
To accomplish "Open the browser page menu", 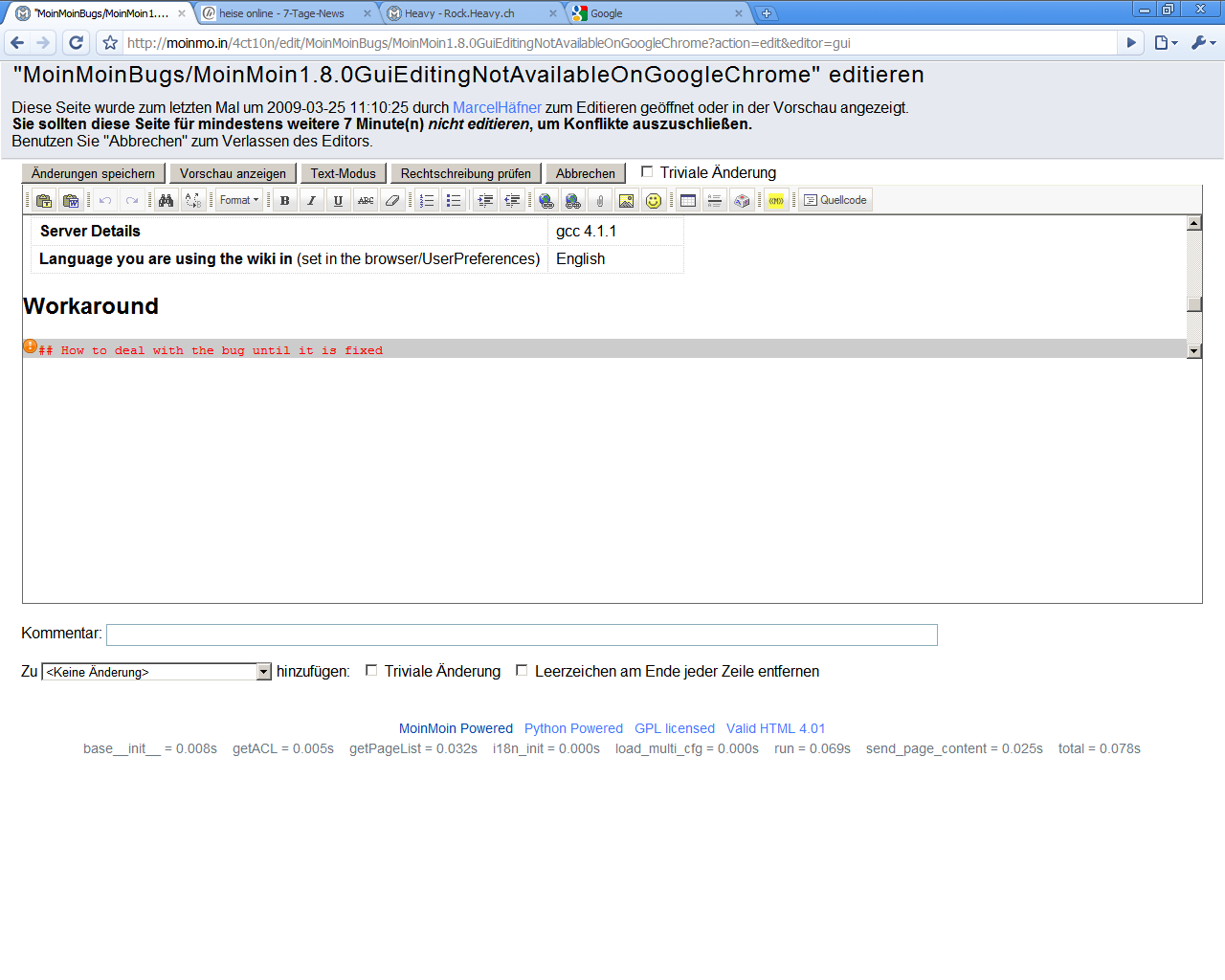I will 1166,42.
